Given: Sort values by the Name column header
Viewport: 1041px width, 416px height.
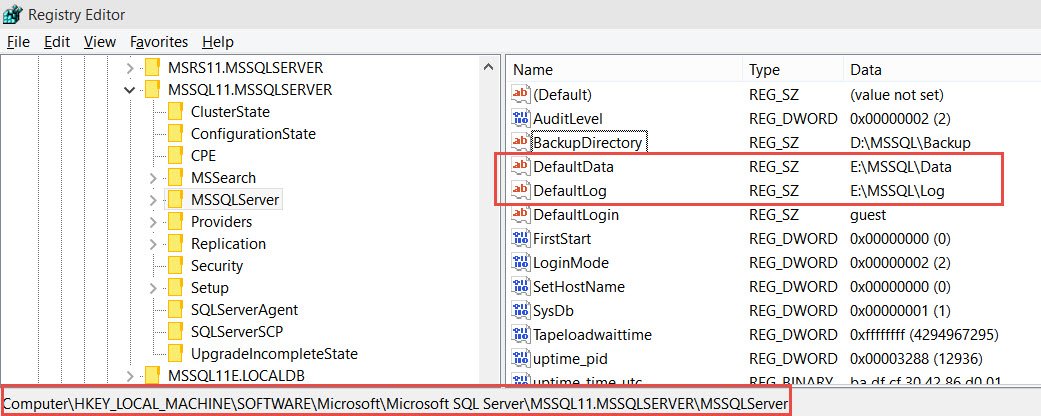Looking at the screenshot, I should [625, 70].
